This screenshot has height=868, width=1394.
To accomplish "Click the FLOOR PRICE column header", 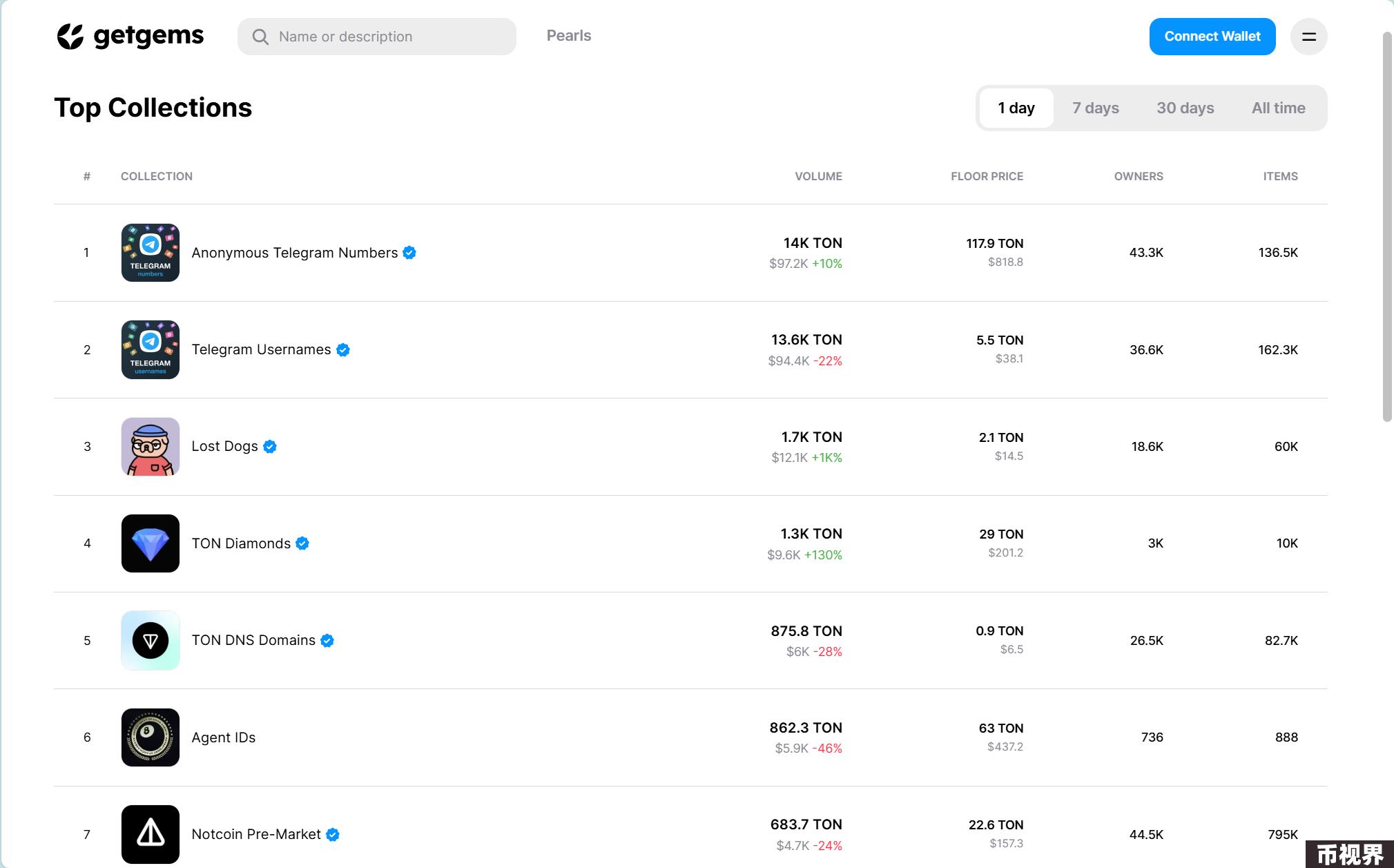I will pos(987,176).
